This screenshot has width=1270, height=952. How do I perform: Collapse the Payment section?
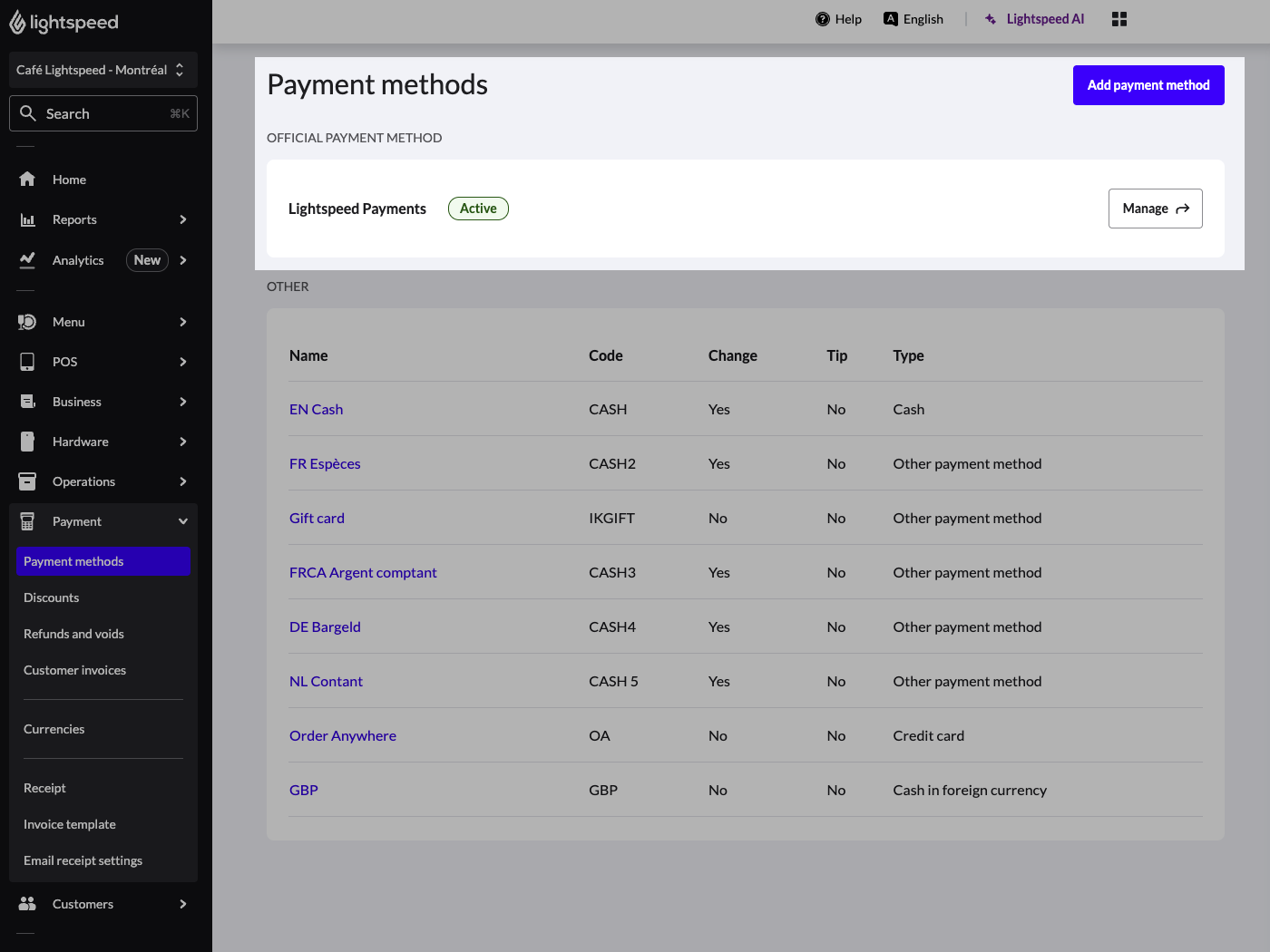[182, 521]
